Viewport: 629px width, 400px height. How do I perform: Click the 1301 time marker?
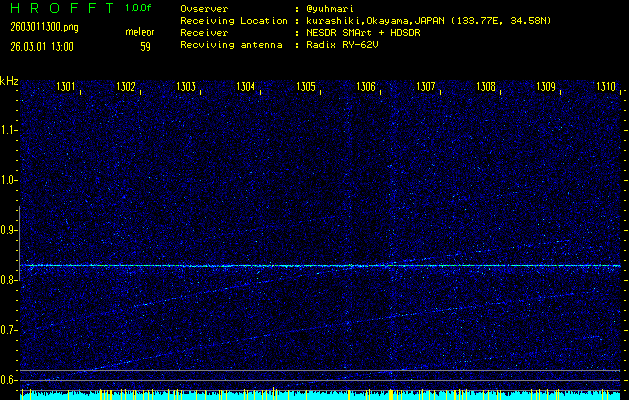click(x=67, y=87)
